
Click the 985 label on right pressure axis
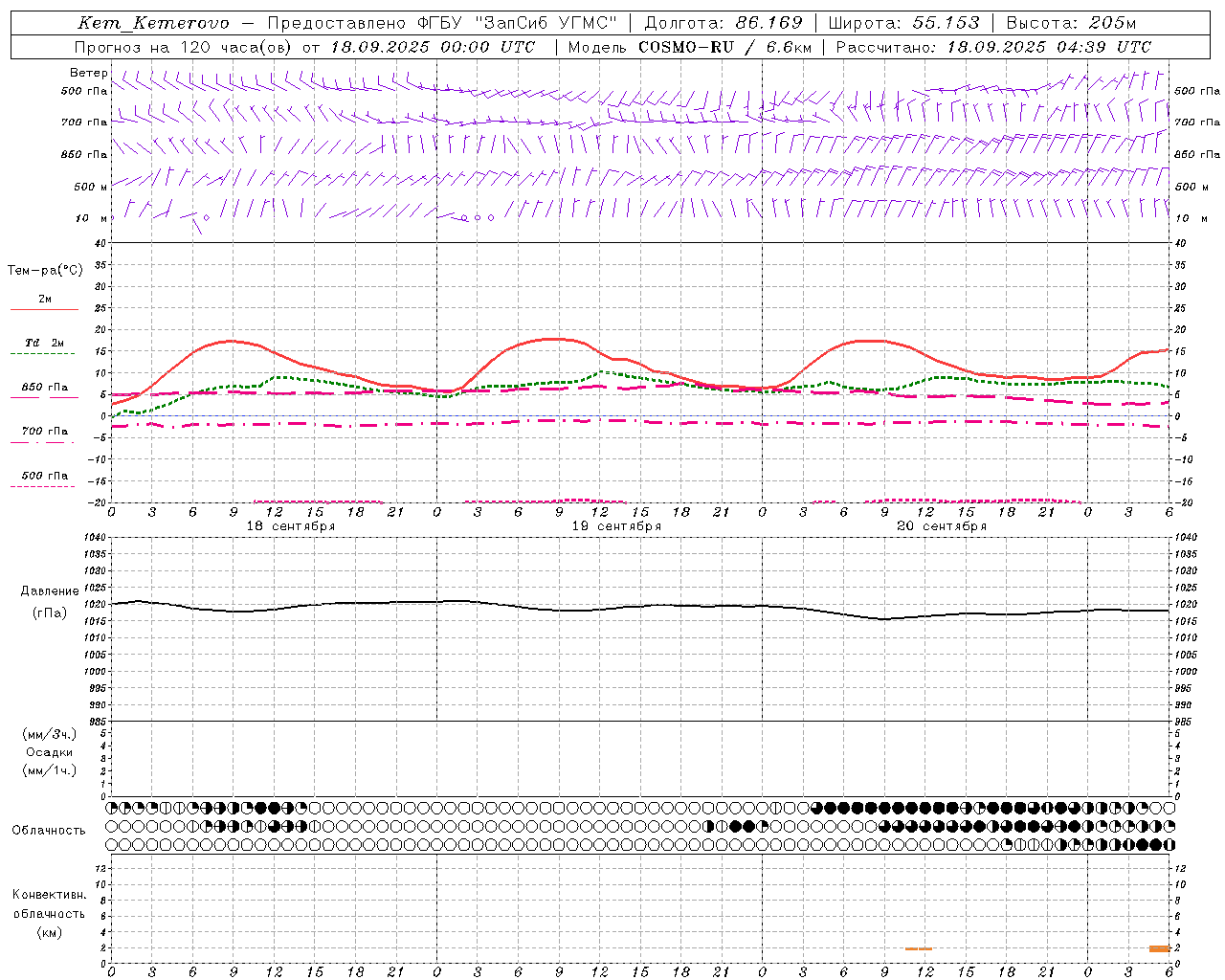point(1185,722)
